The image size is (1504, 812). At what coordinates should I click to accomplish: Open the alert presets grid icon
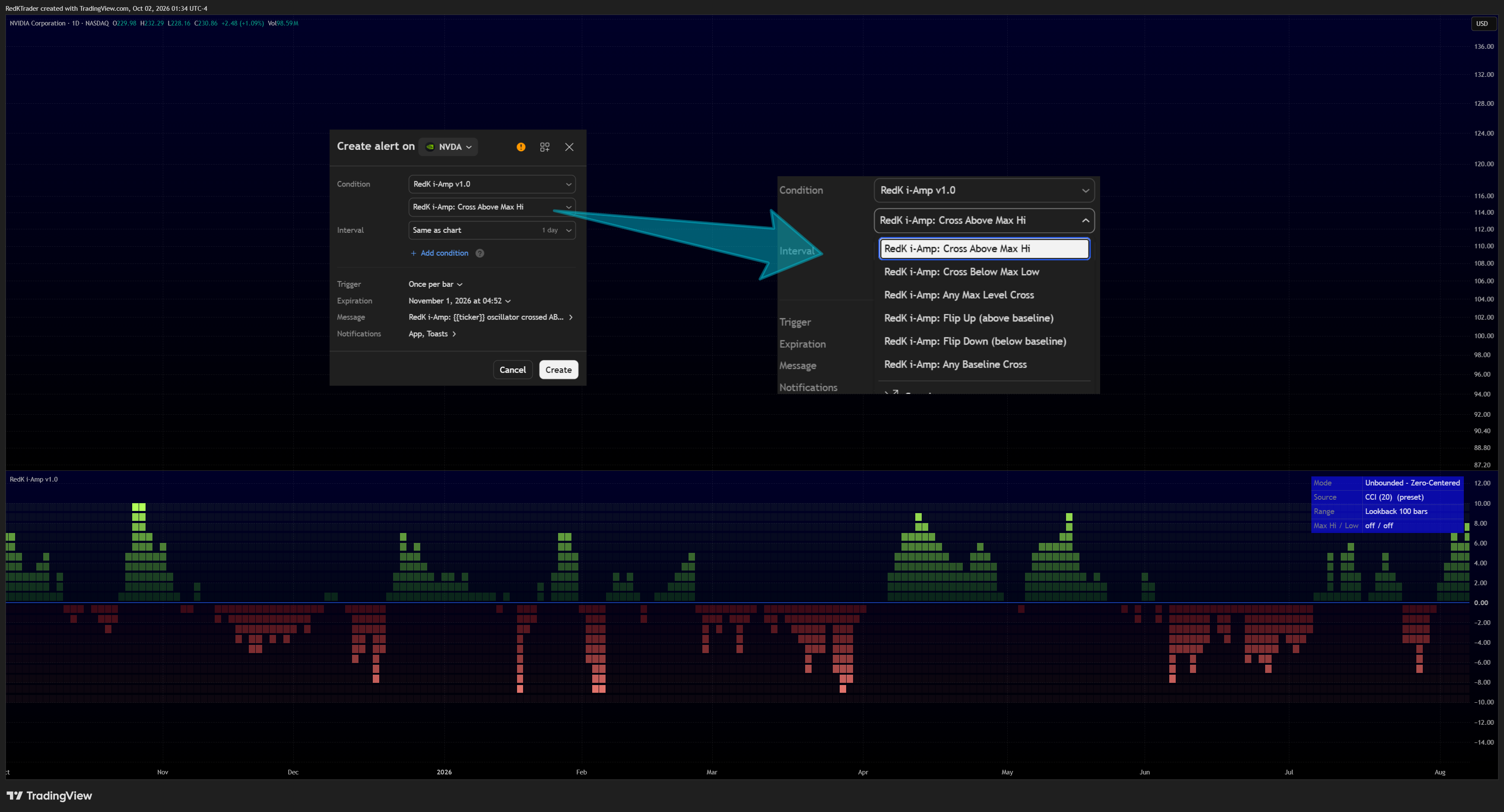pyautogui.click(x=545, y=147)
